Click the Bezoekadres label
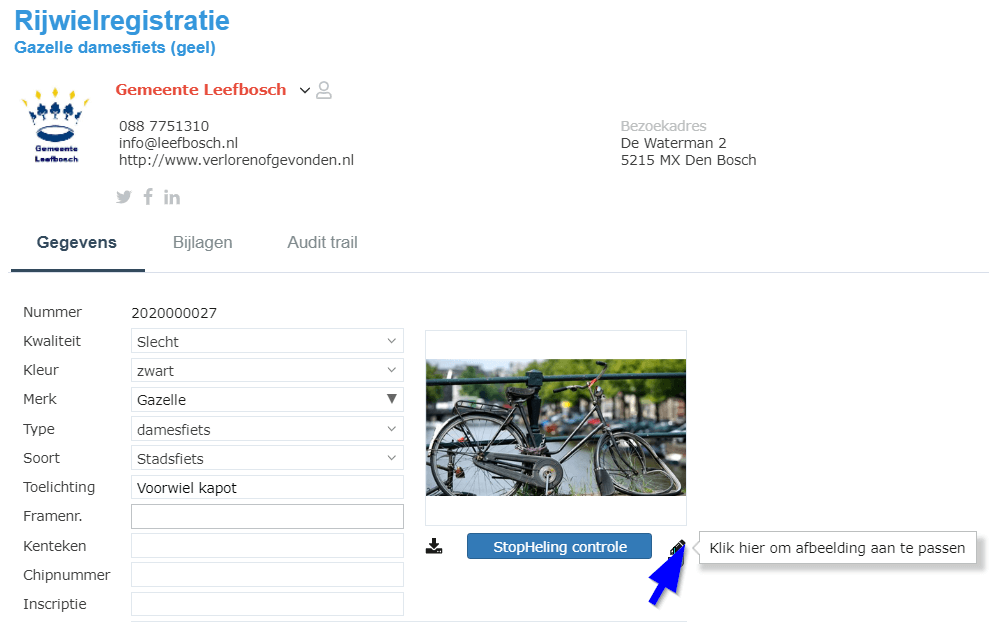This screenshot has height=622, width=989. coord(664,126)
